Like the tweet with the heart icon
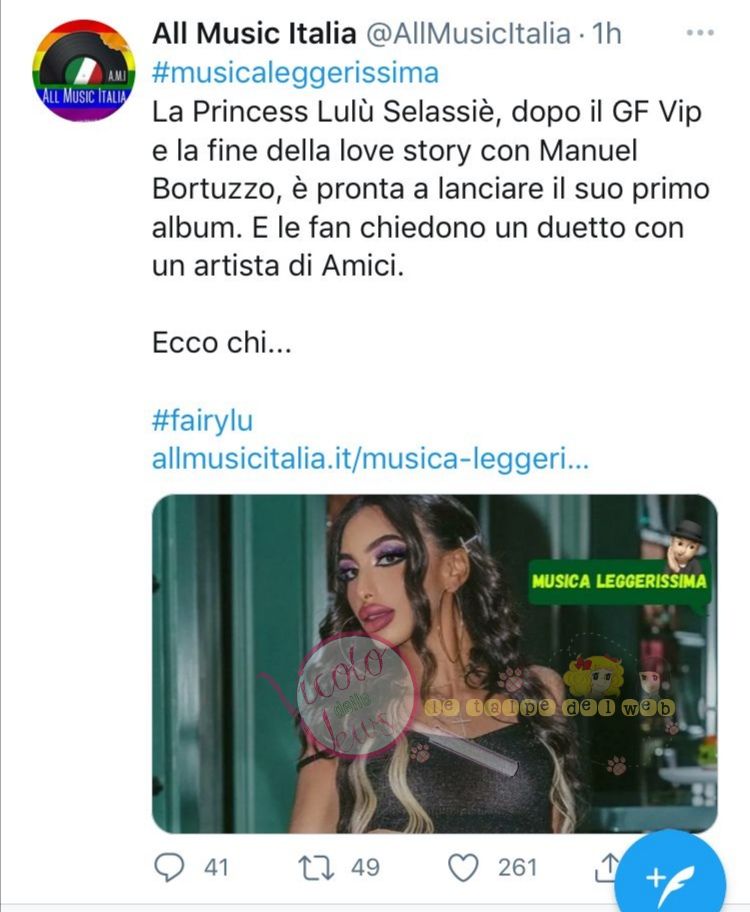 tap(463, 868)
